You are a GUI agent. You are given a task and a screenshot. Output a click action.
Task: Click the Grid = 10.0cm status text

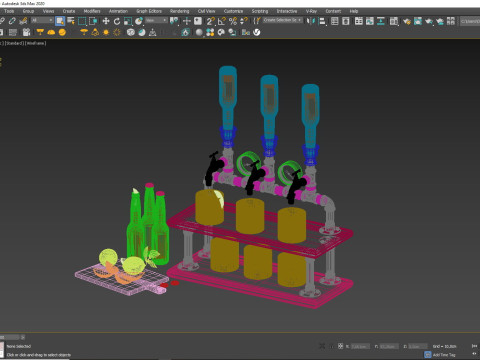(x=445, y=347)
